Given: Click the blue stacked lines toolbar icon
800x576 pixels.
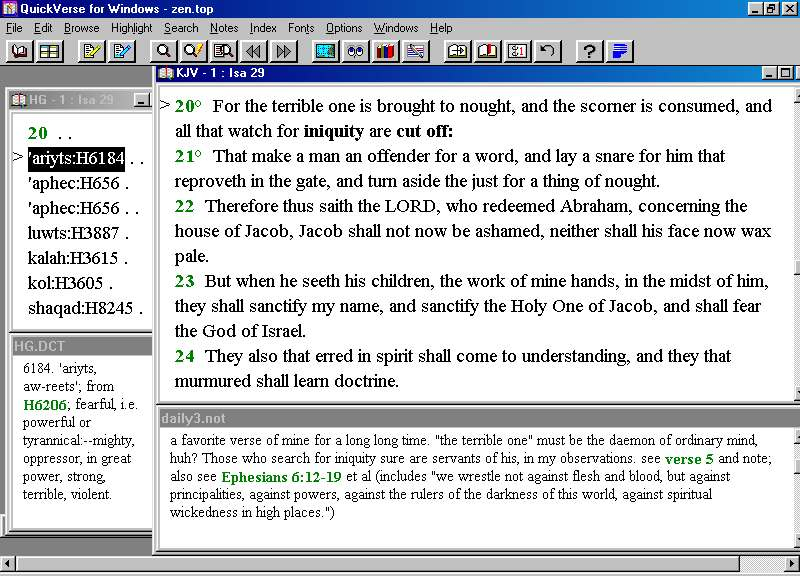Looking at the screenshot, I should pos(619,51).
